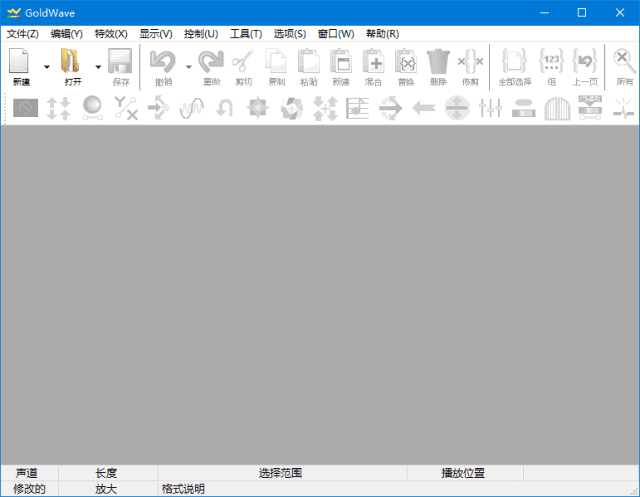
Task: Click the equalizer sliders effect icon
Action: point(490,108)
